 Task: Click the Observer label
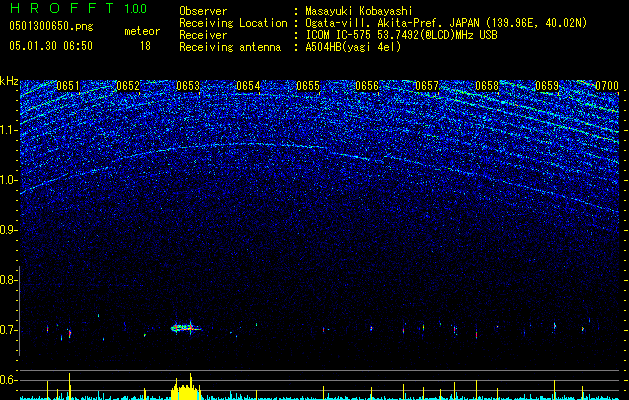pos(203,11)
